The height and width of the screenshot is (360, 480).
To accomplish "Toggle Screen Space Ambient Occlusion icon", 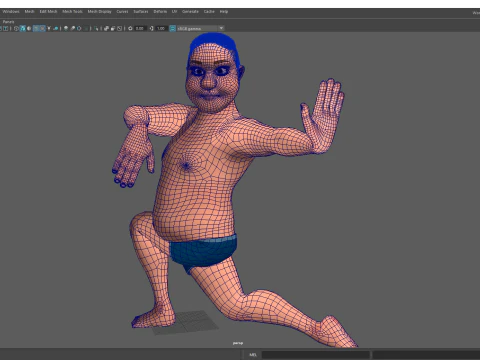I will tap(66, 29).
